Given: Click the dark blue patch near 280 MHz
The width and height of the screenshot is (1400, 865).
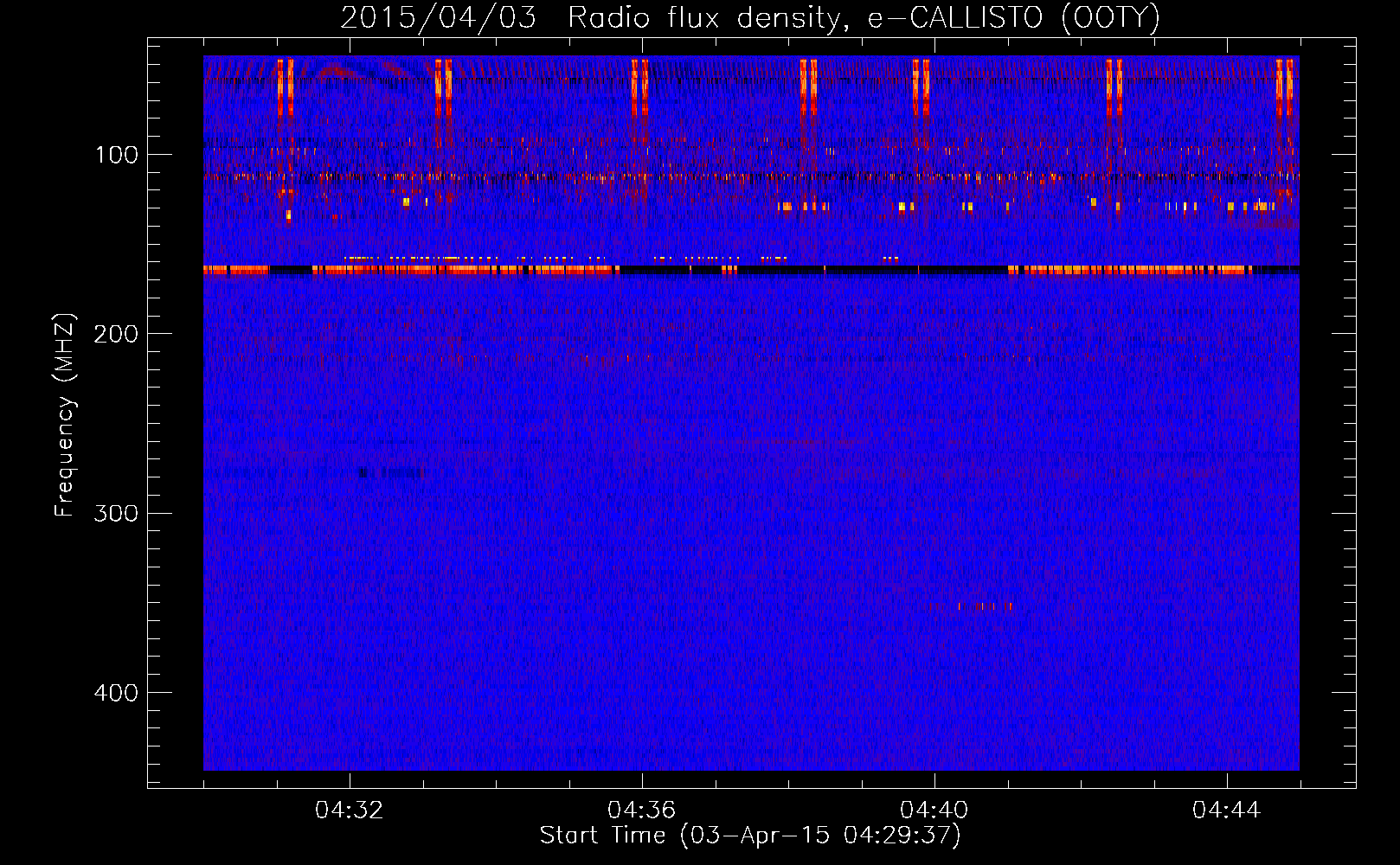Looking at the screenshot, I should click(391, 473).
